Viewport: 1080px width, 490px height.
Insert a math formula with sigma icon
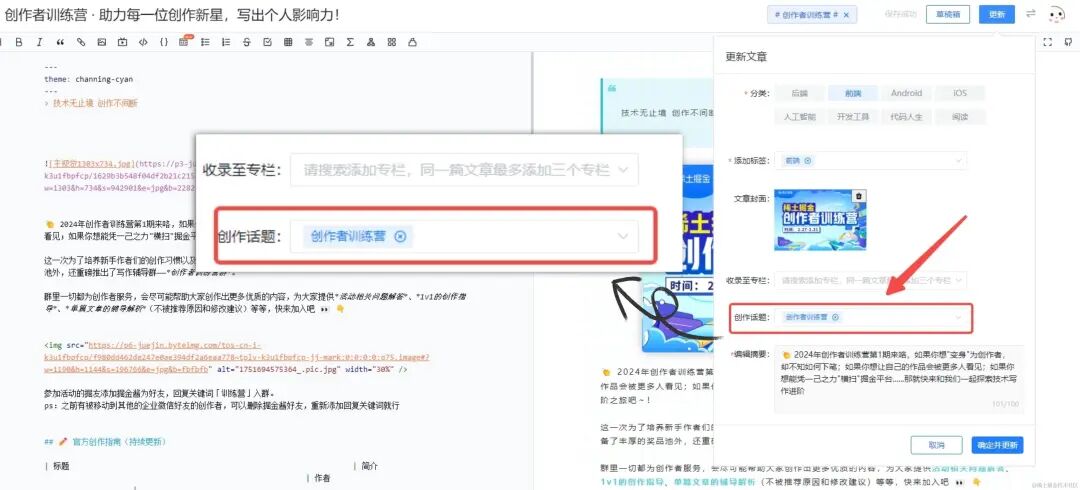[x=350, y=43]
